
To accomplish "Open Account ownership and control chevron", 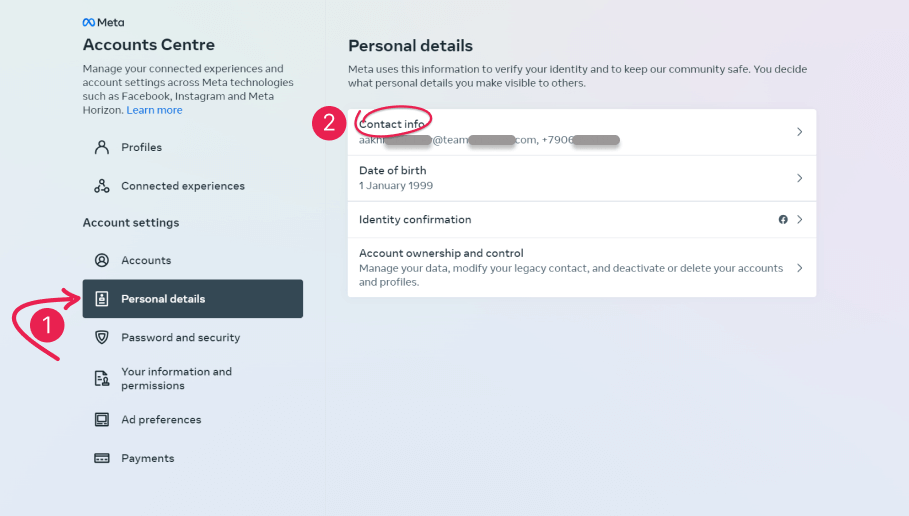I will (799, 268).
